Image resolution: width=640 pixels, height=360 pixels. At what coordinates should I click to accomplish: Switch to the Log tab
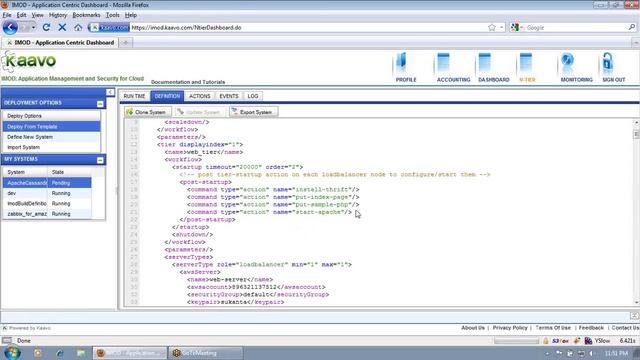[x=253, y=96]
